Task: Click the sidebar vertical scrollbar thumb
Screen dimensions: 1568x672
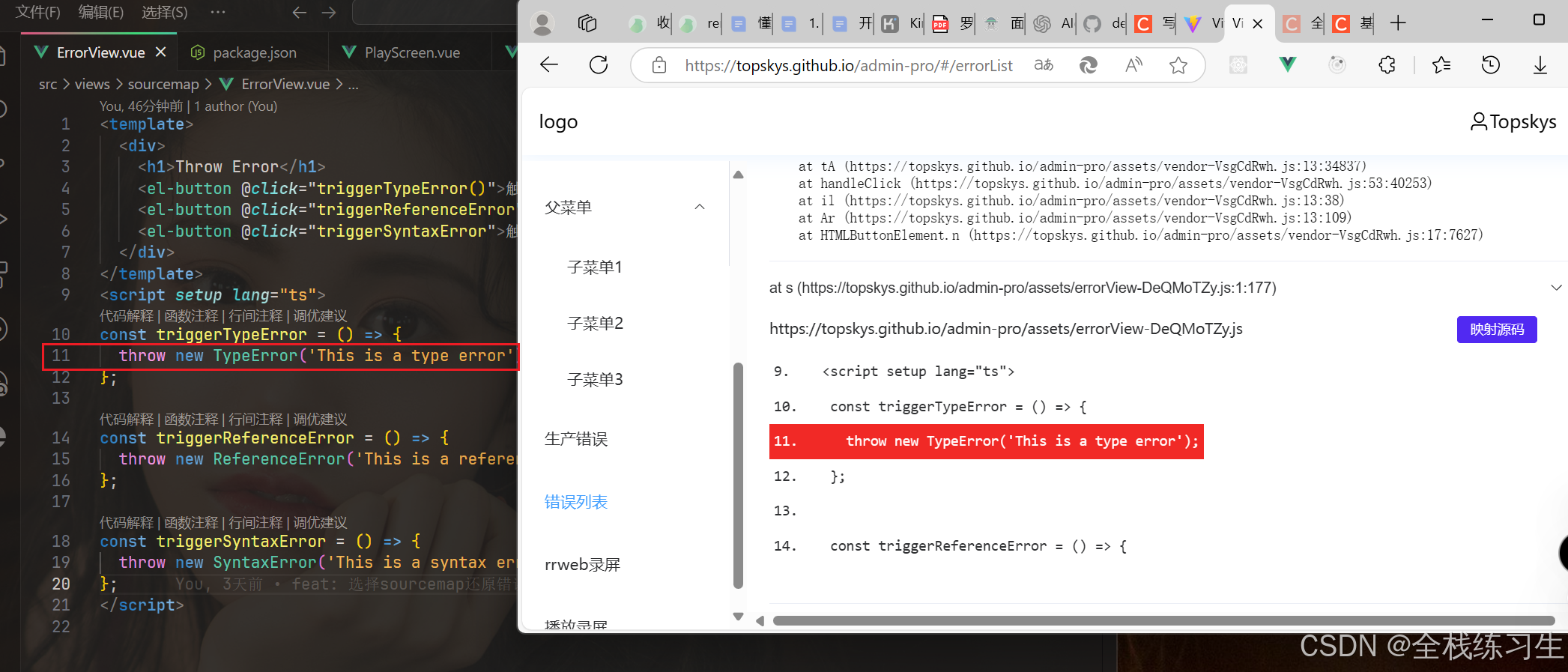Action: click(738, 476)
